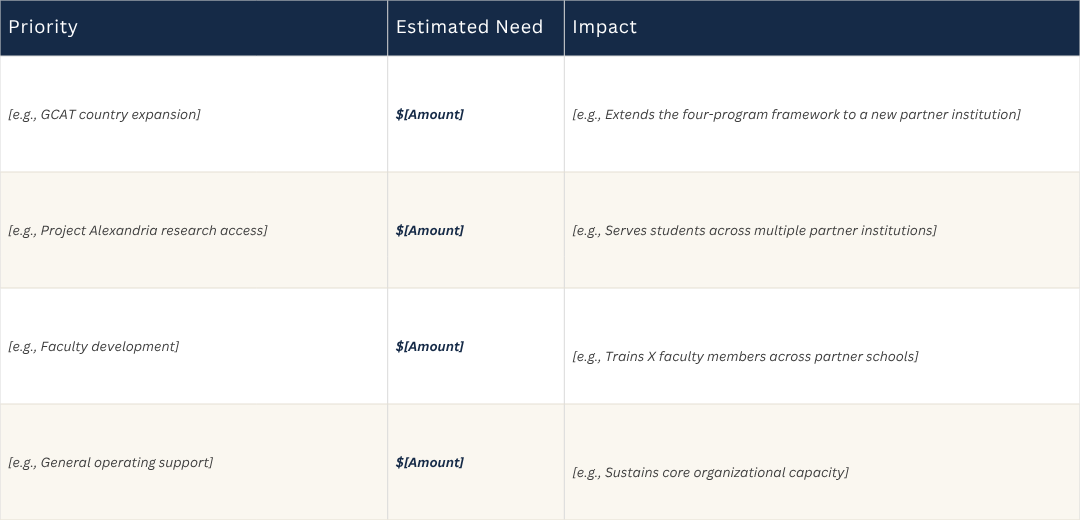Click the Project Alexandria research access cell

(x=194, y=230)
